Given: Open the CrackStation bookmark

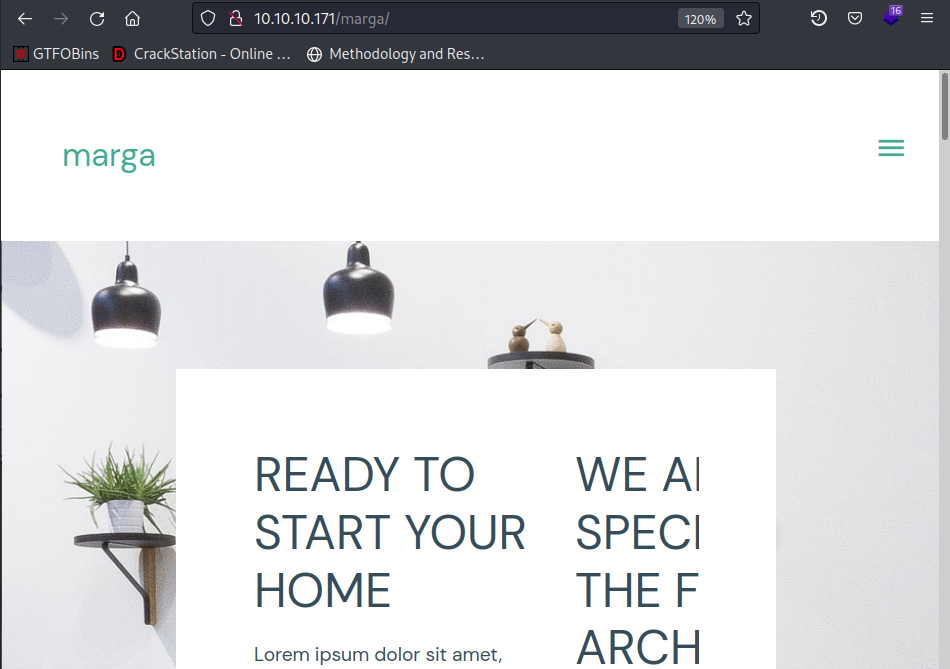Looking at the screenshot, I should (202, 54).
